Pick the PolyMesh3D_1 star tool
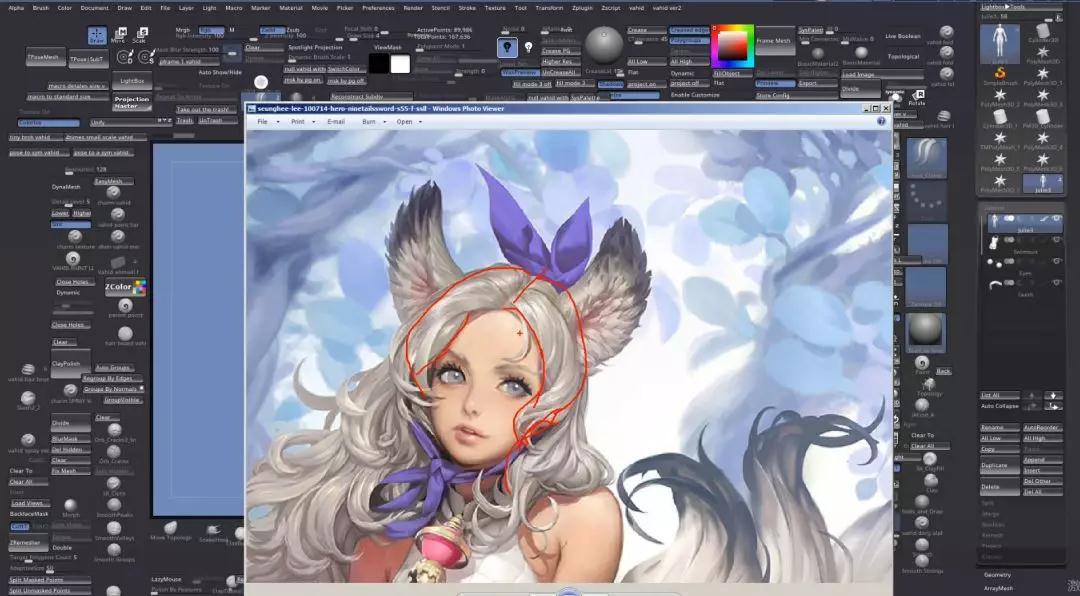Image resolution: width=1080 pixels, height=596 pixels. coord(1043,74)
